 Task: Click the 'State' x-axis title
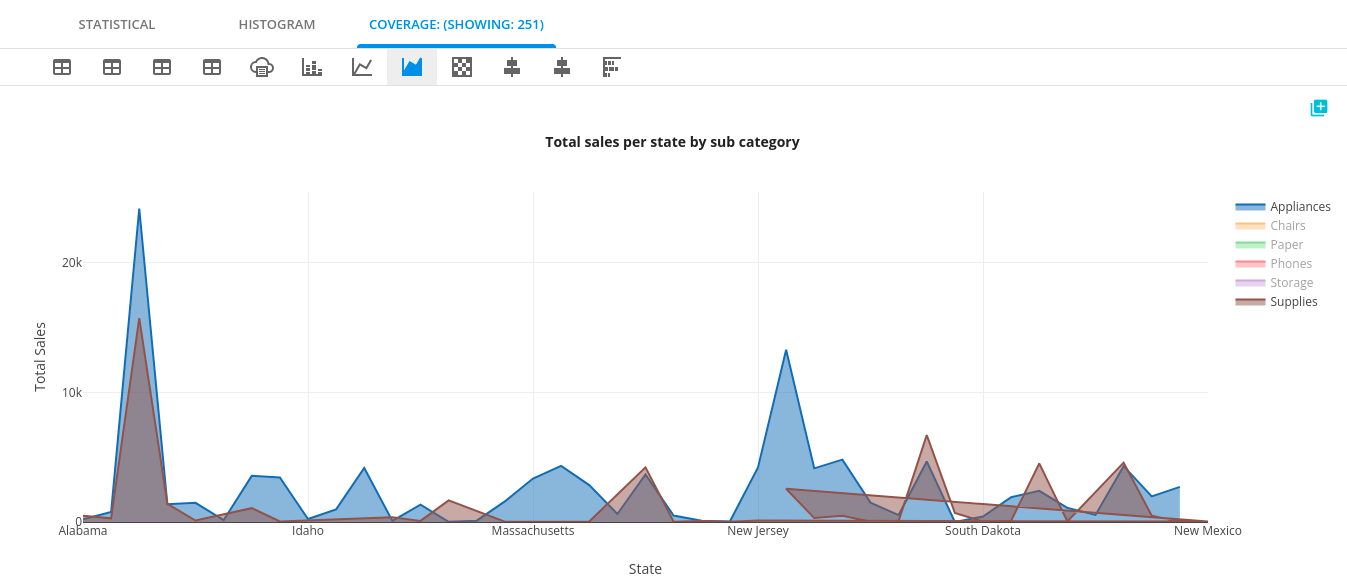tap(645, 569)
